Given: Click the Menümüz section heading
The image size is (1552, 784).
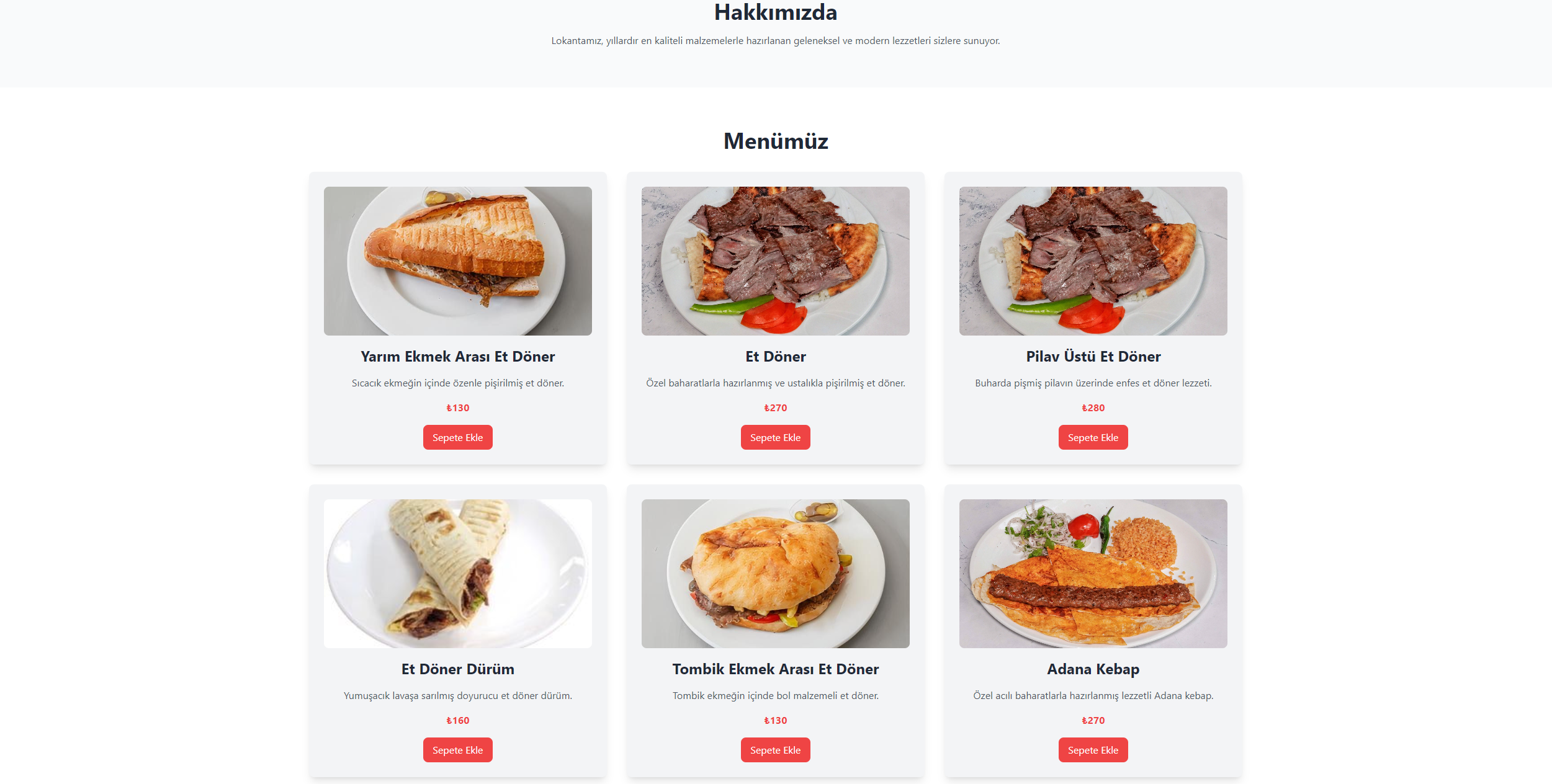Looking at the screenshot, I should click(776, 141).
